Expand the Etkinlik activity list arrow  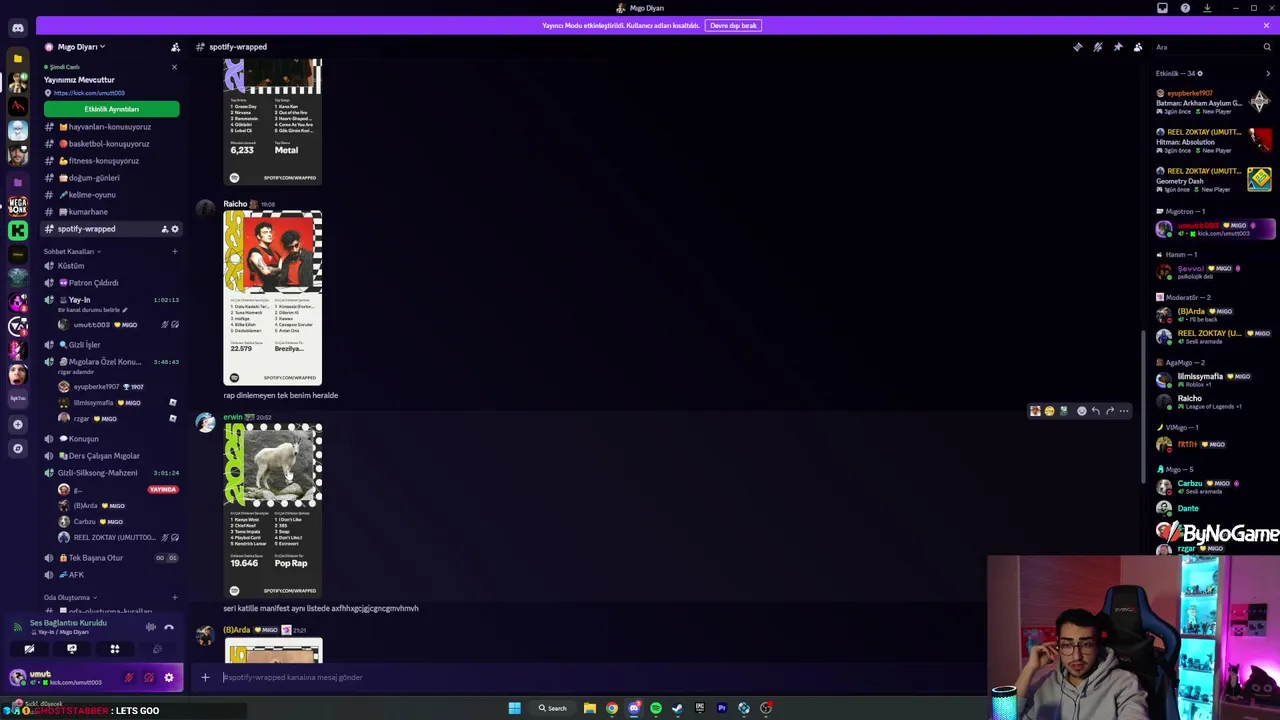pyautogui.click(x=1268, y=73)
